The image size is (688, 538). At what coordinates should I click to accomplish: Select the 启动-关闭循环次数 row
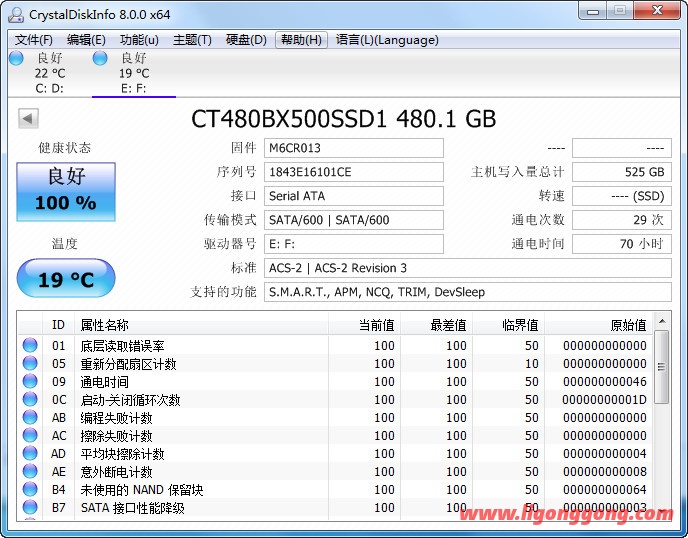335,399
